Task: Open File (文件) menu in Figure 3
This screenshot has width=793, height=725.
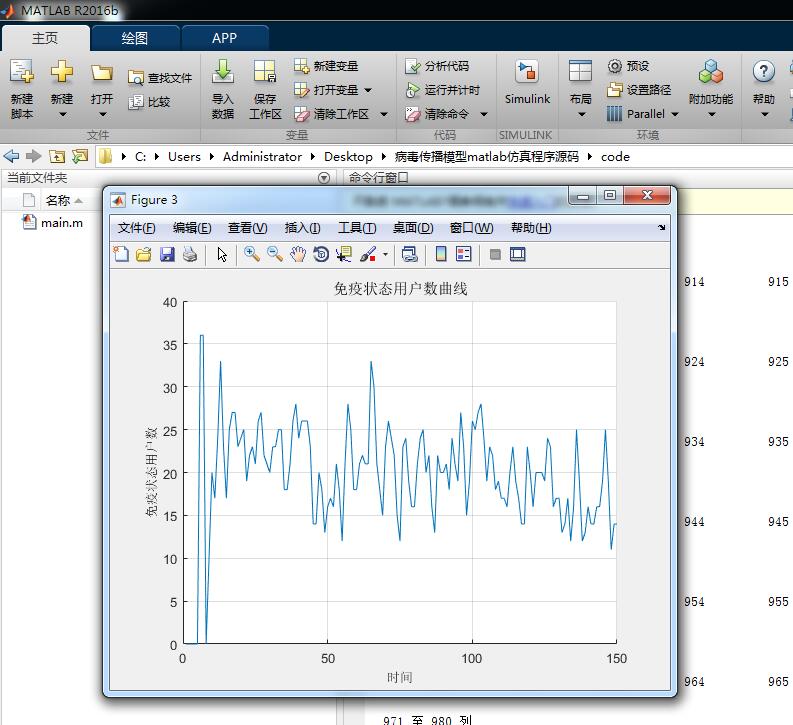Action: [136, 228]
